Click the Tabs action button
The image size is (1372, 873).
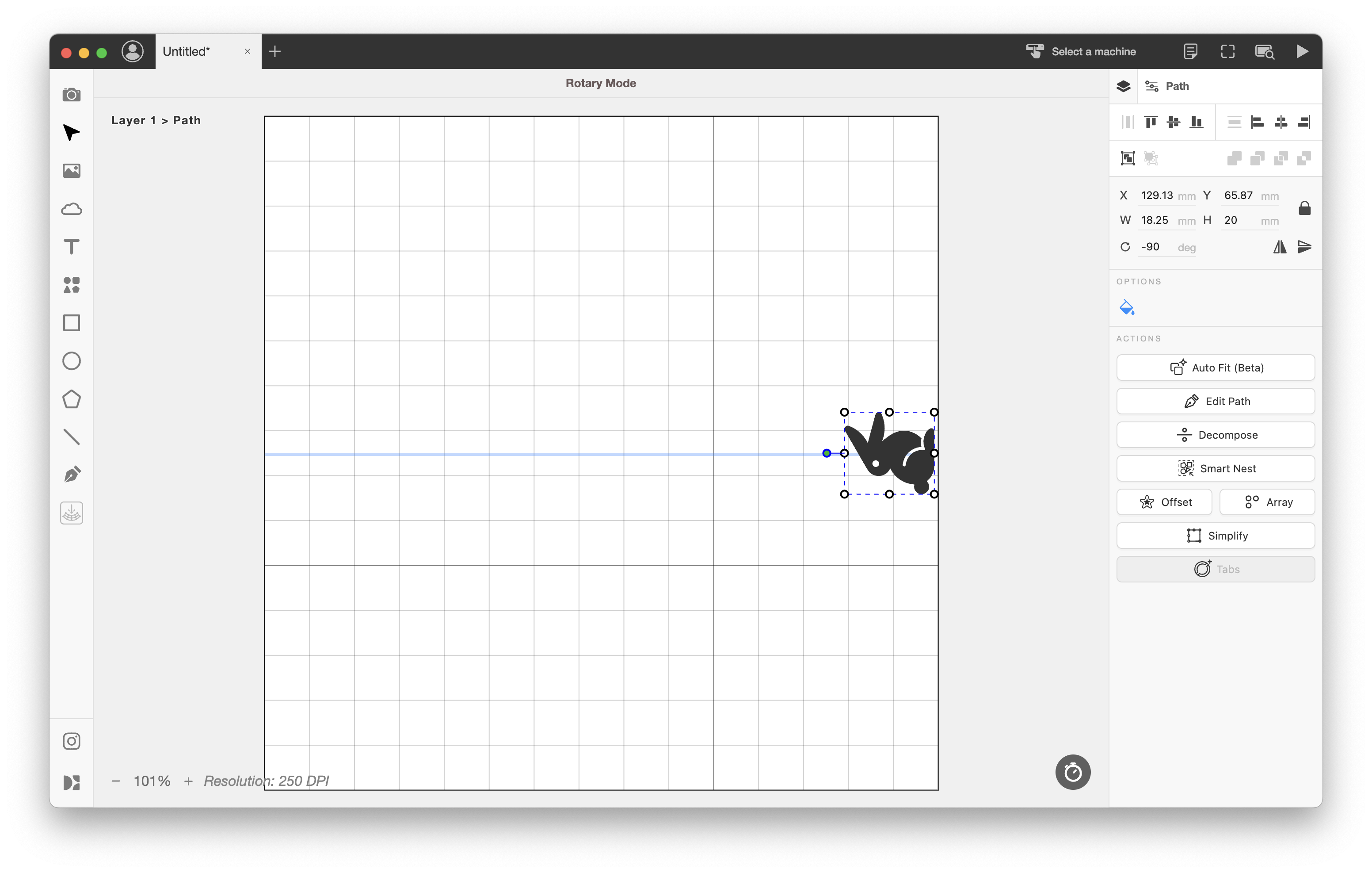click(1216, 570)
